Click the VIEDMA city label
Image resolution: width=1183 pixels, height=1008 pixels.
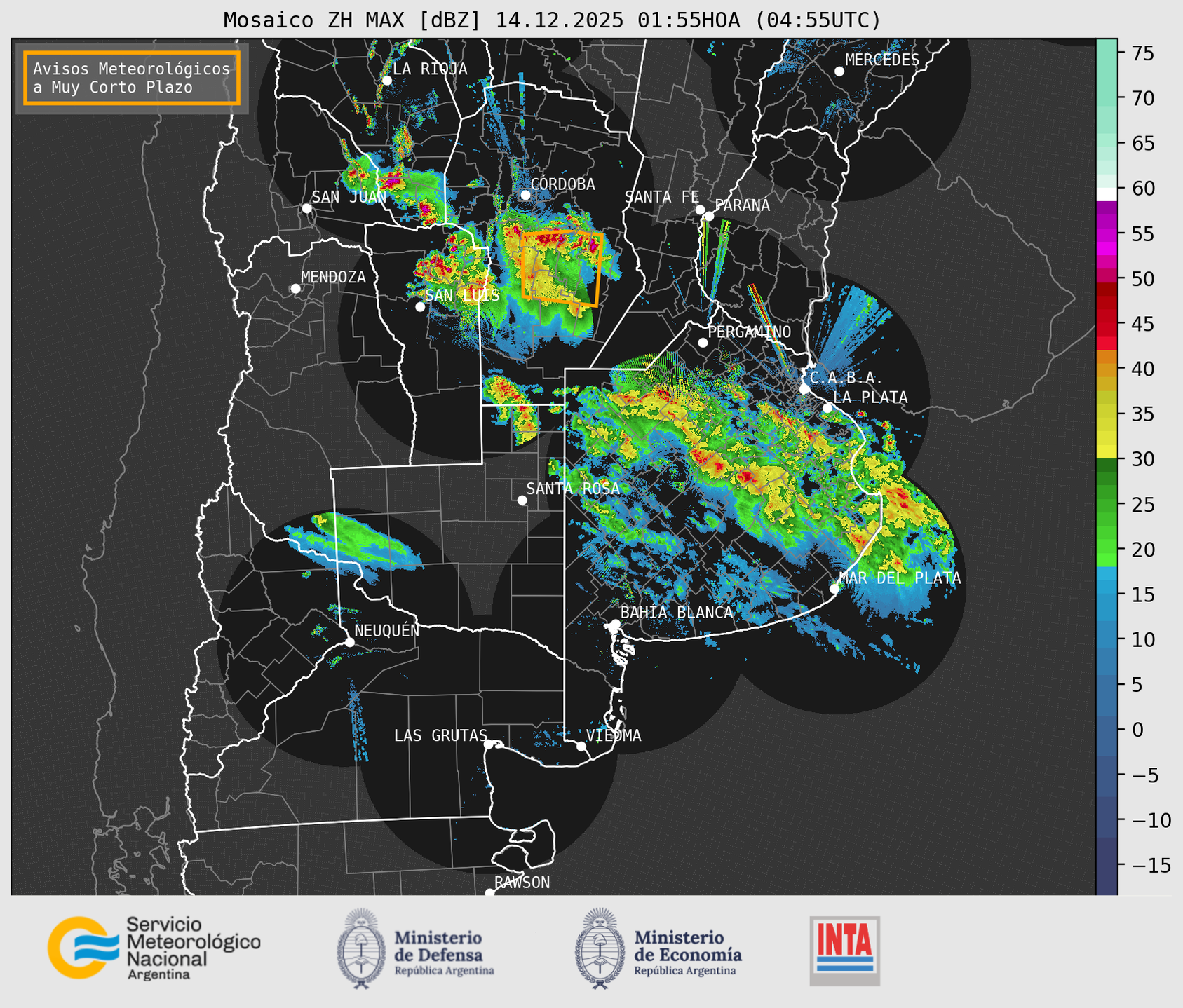point(614,735)
